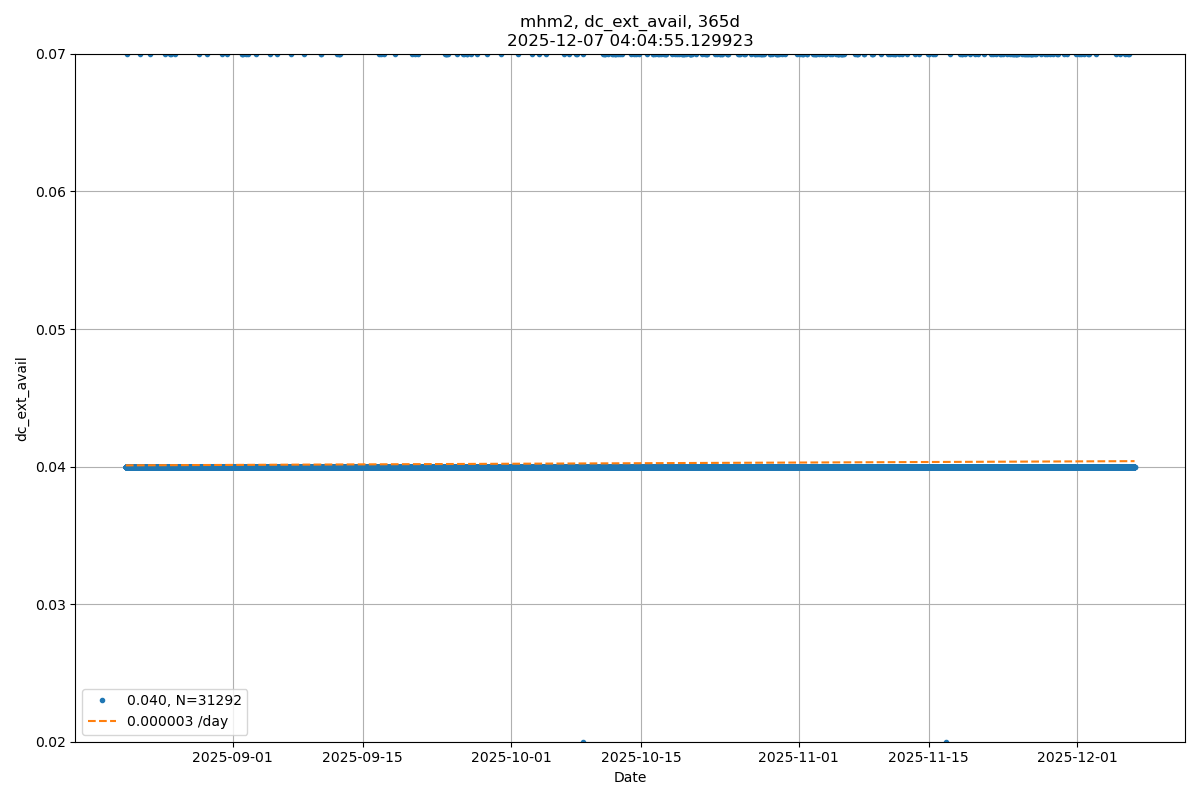This screenshot has height=800, width=1200.
Task: Click the blue dot marker in legend
Action: (x=102, y=701)
